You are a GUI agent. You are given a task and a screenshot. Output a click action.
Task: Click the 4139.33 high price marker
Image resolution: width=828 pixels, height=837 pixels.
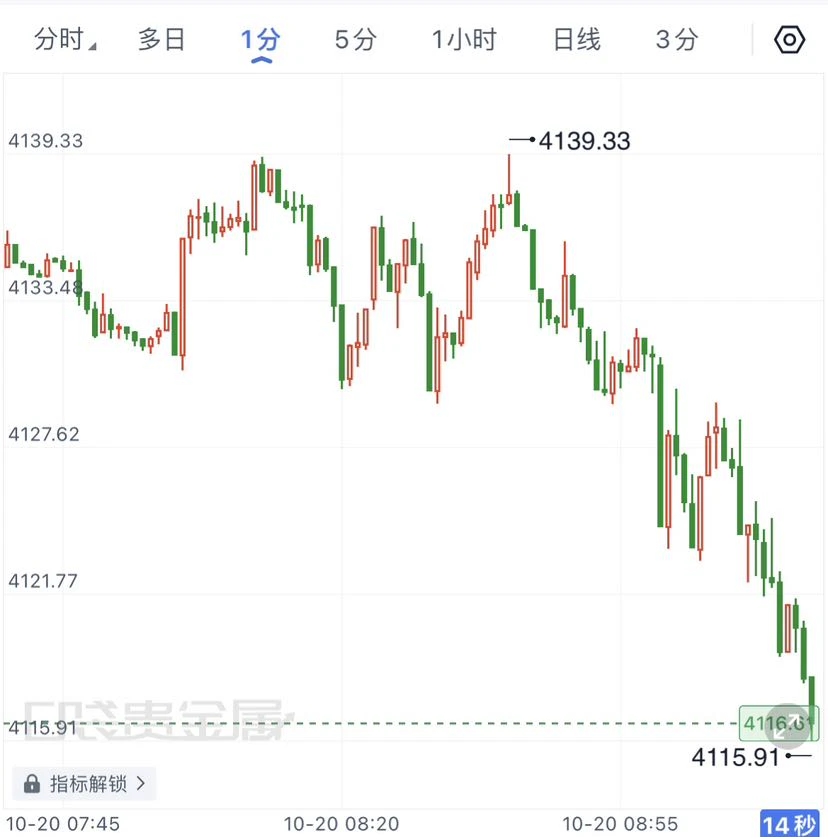click(x=570, y=141)
